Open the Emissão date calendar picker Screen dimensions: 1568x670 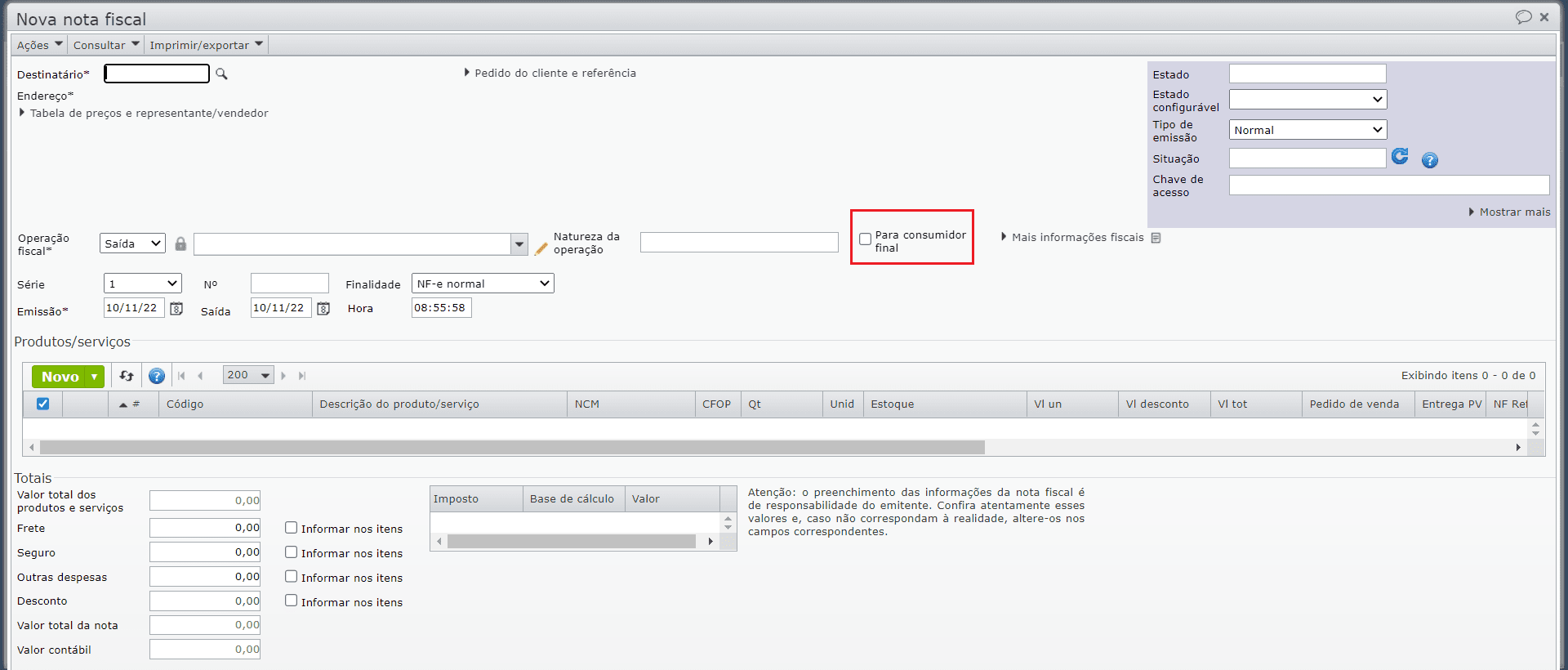pyautogui.click(x=176, y=308)
